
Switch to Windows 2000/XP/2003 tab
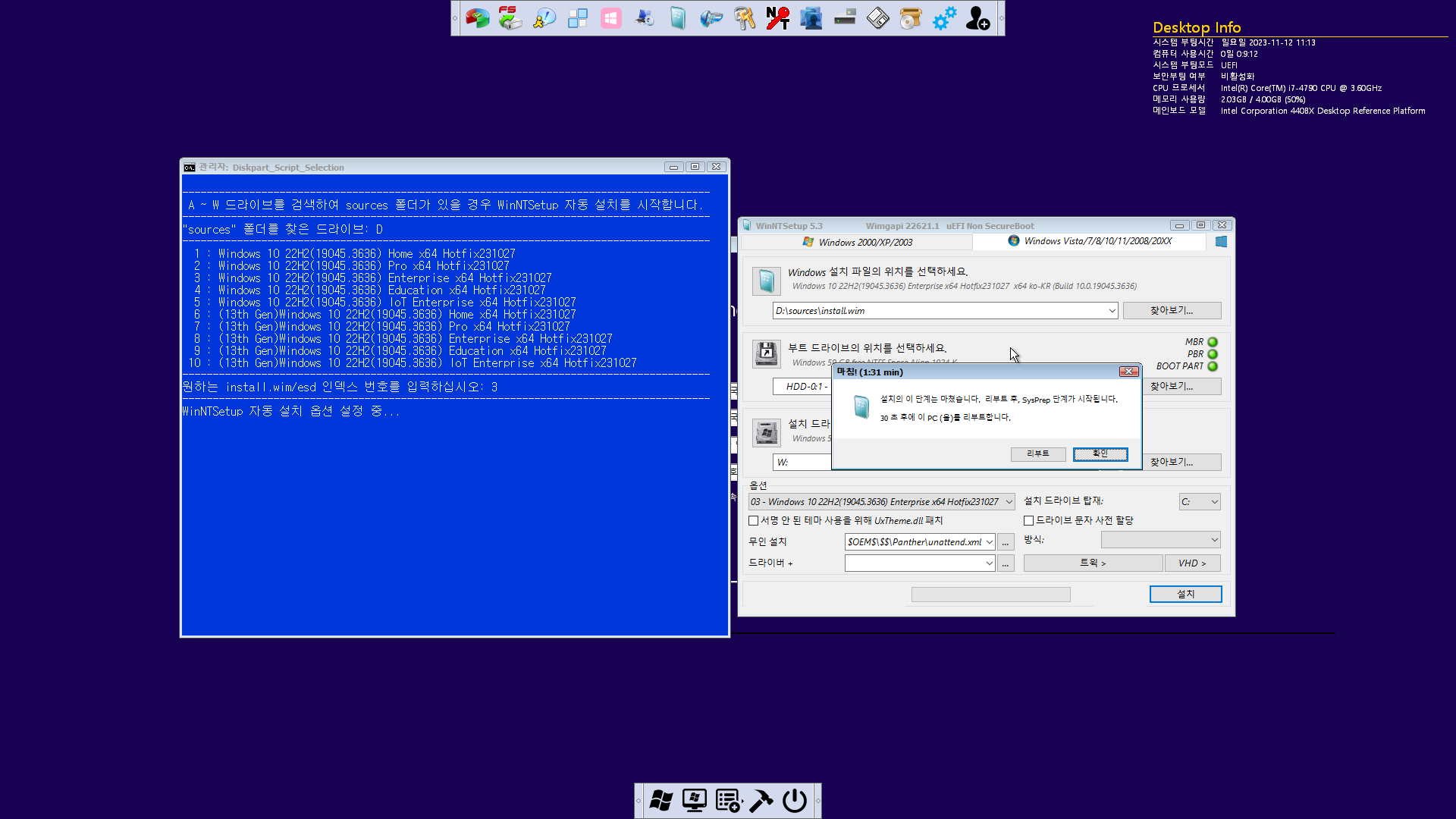point(857,242)
